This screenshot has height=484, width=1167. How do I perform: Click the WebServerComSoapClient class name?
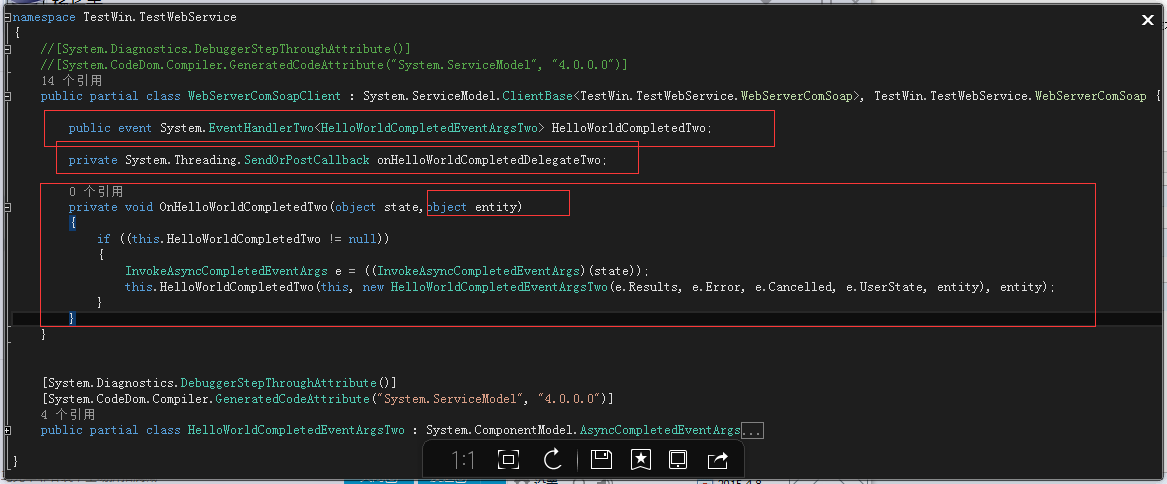pyautogui.click(x=264, y=96)
